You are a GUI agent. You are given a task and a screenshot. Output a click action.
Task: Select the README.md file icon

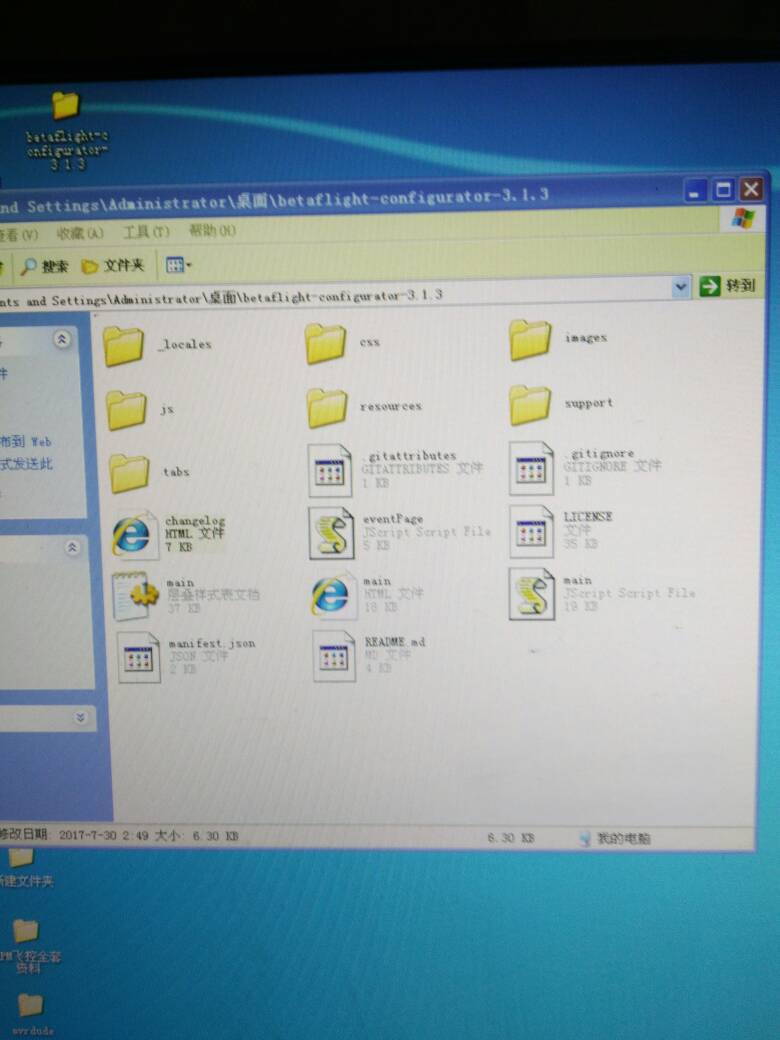(x=334, y=656)
